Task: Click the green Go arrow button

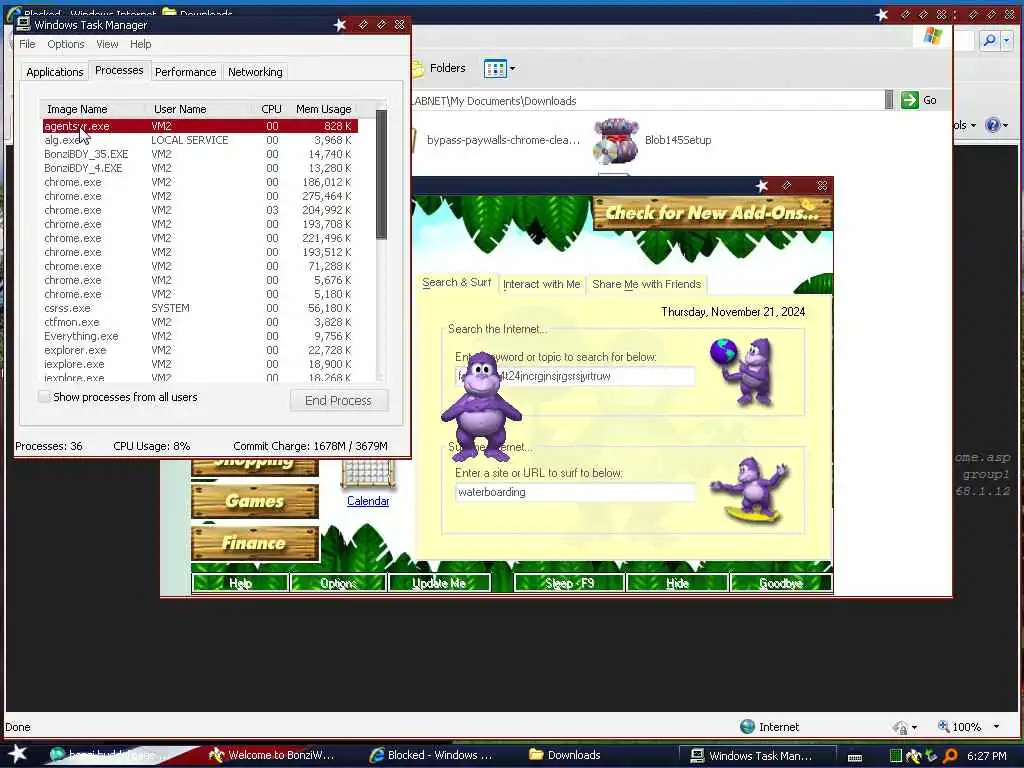Action: pos(910,100)
